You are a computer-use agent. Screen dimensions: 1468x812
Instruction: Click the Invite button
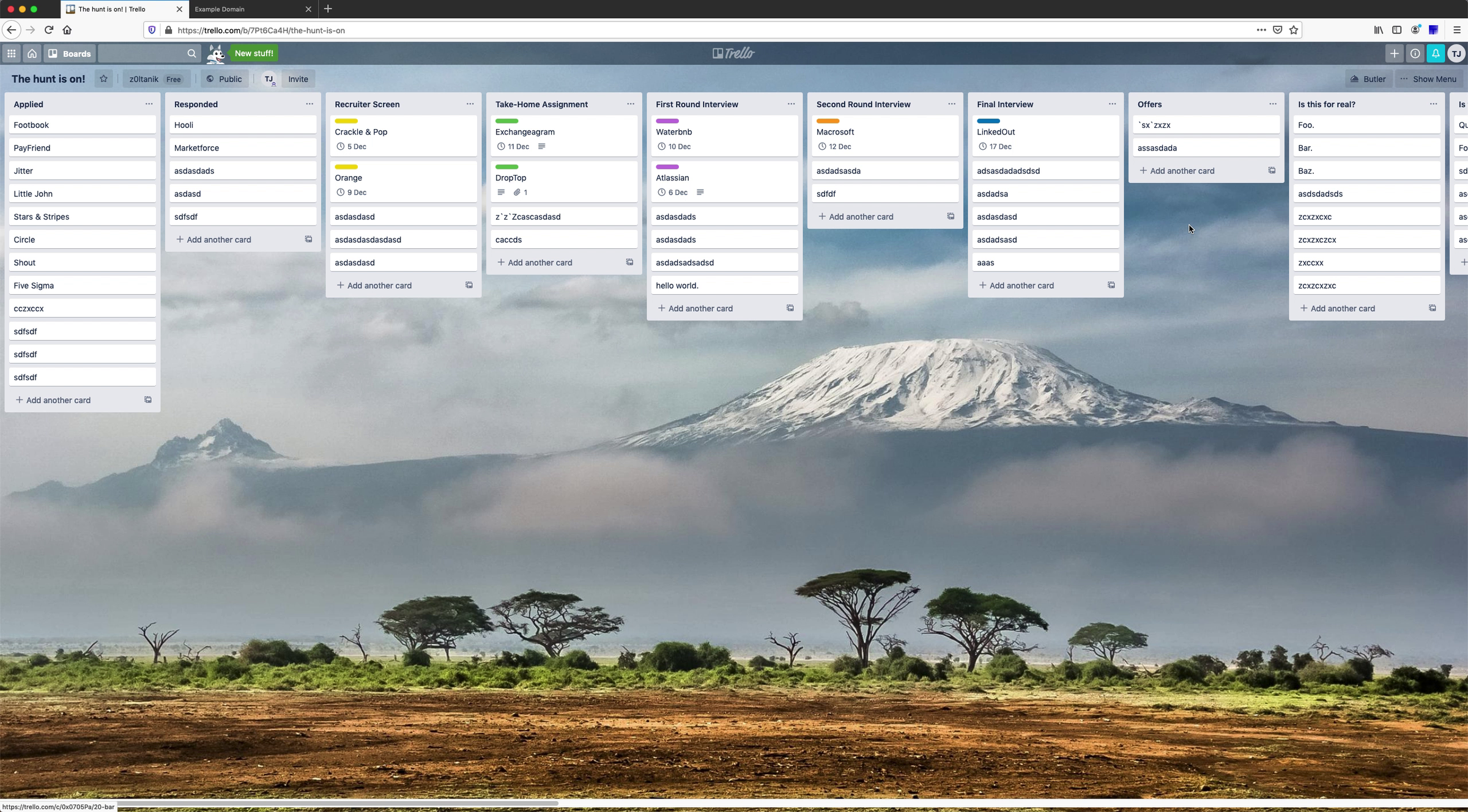coord(298,78)
